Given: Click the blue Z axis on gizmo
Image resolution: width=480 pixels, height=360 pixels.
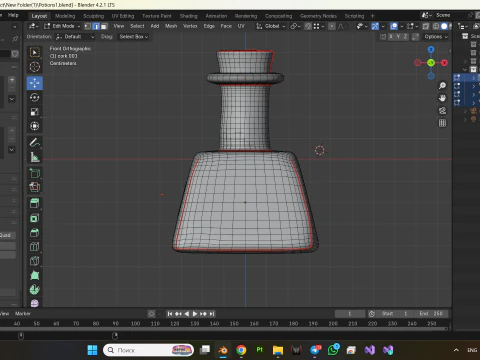Looking at the screenshot, I should [x=431, y=50].
